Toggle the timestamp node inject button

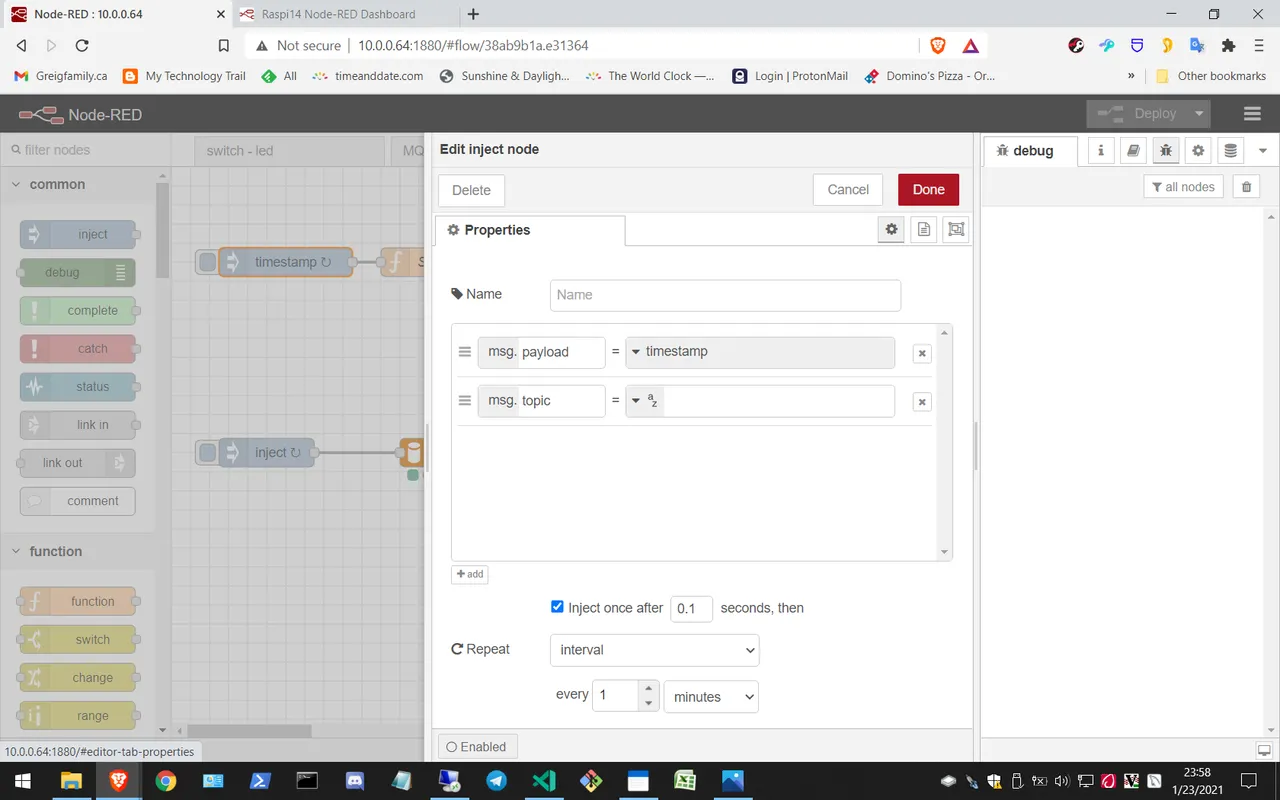click(x=206, y=262)
